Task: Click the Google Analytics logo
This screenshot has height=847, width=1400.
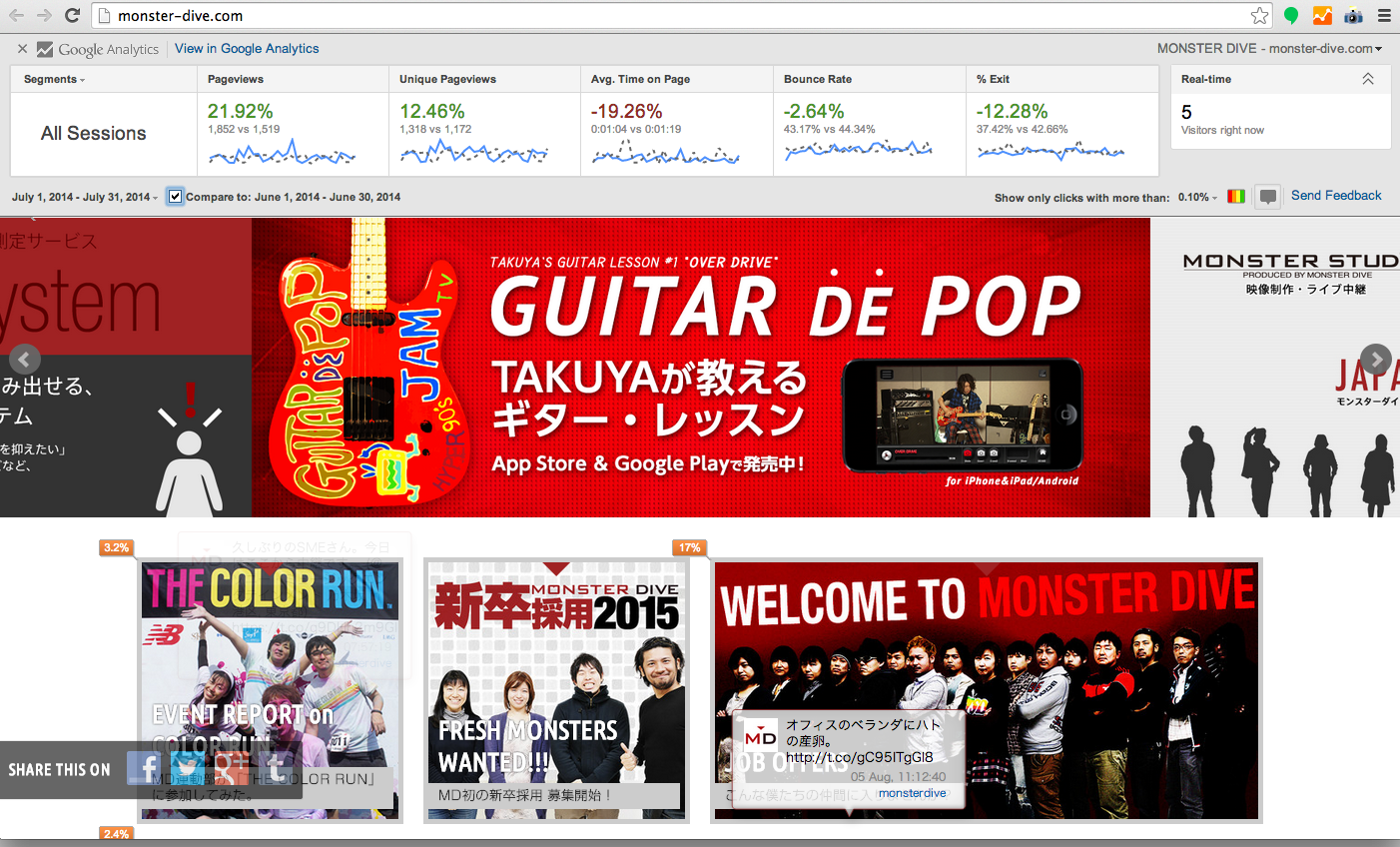Action: [x=98, y=49]
